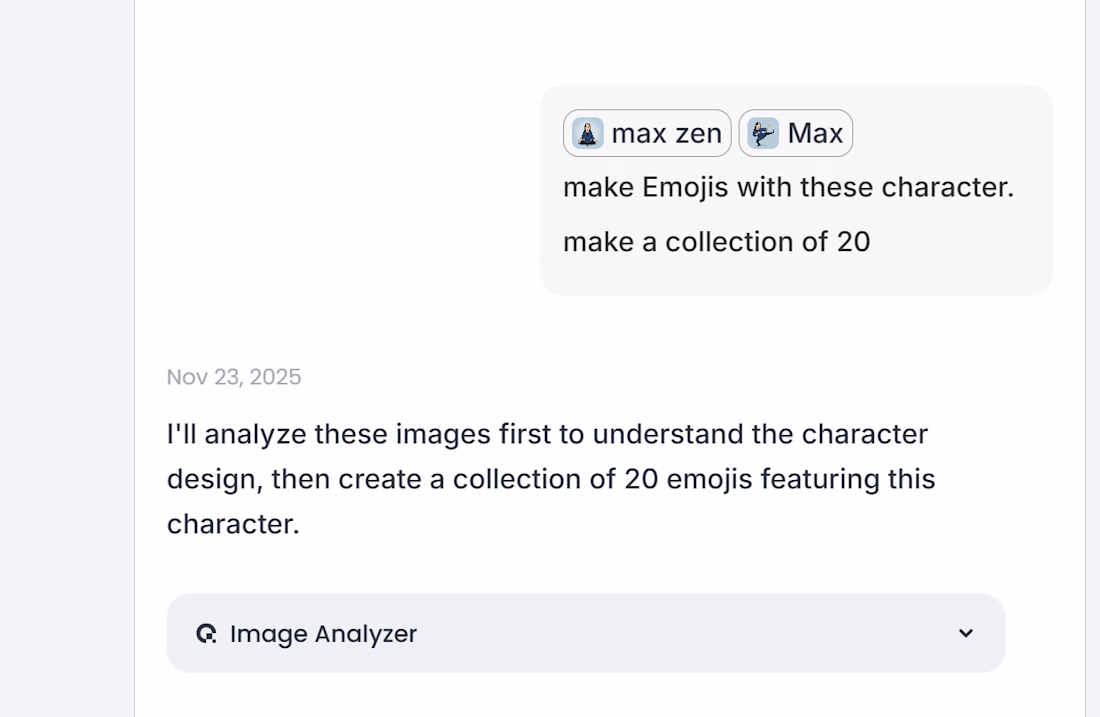Screen dimensions: 1100x717
Task: Click the line starting 'I'll analyze these images'
Action: point(547,434)
